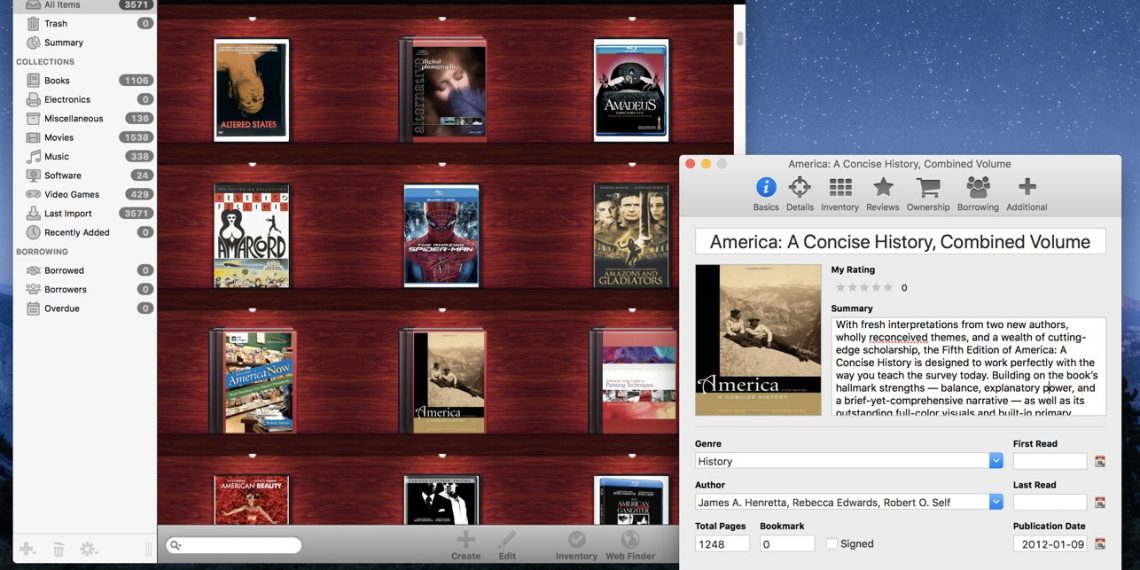Set the My Rating stars
Image resolution: width=1140 pixels, height=570 pixels.
861,287
